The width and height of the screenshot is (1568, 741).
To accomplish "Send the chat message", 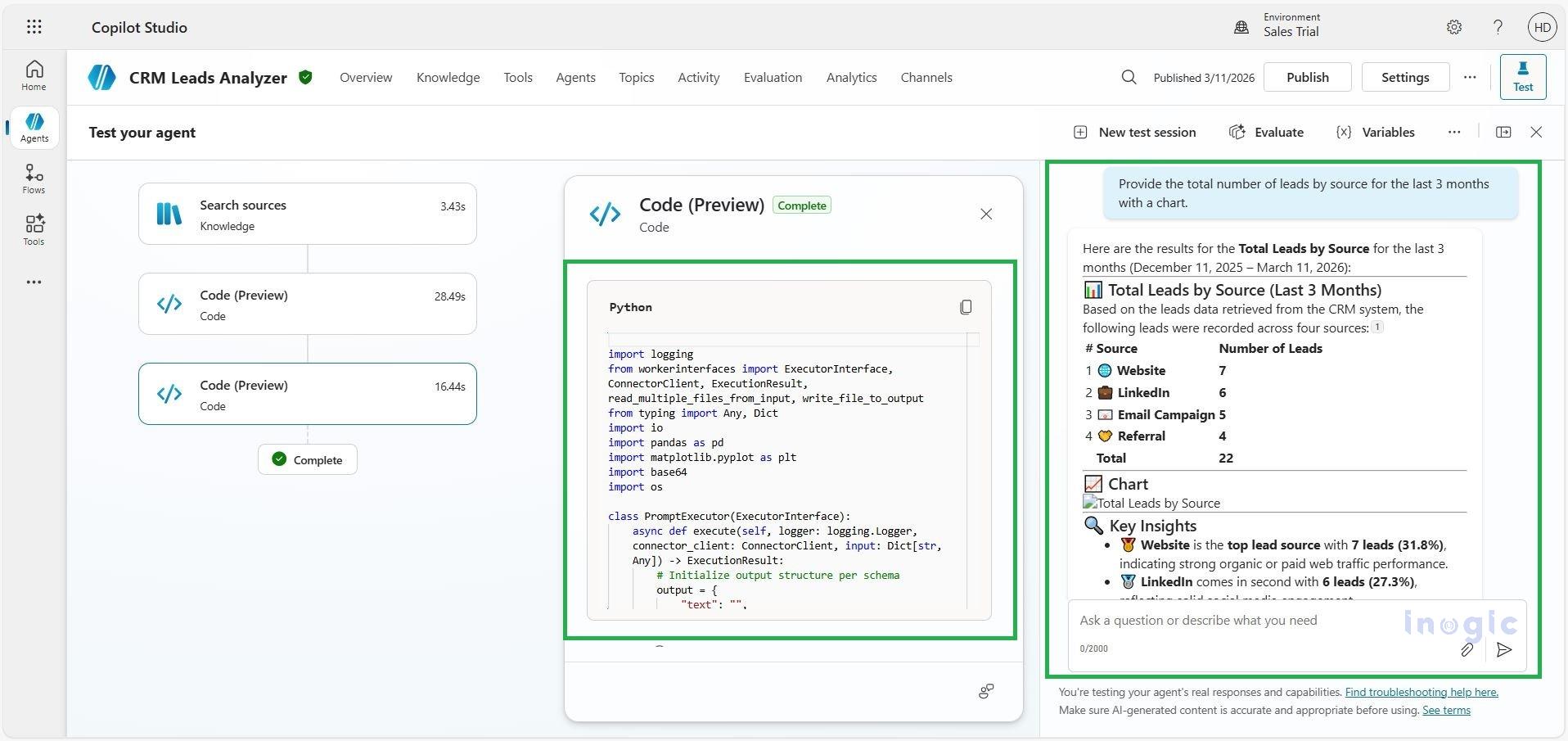I will 1503,650.
